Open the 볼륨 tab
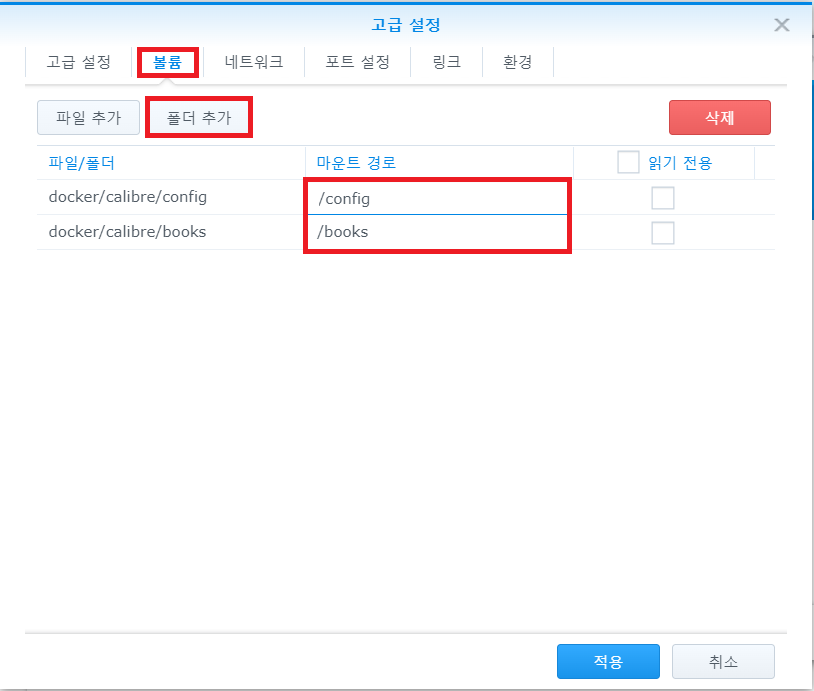The image size is (814, 691). point(167,62)
